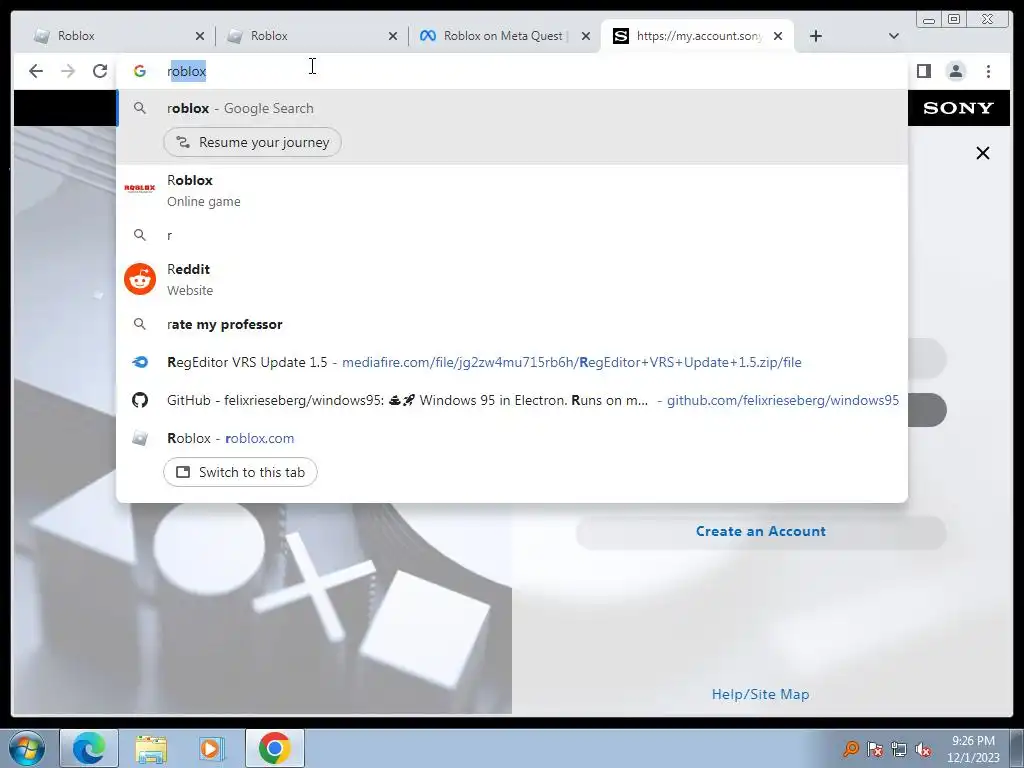The width and height of the screenshot is (1024, 768).
Task: Open the taskbar clock showing 9:26 PM
Action: (973, 749)
